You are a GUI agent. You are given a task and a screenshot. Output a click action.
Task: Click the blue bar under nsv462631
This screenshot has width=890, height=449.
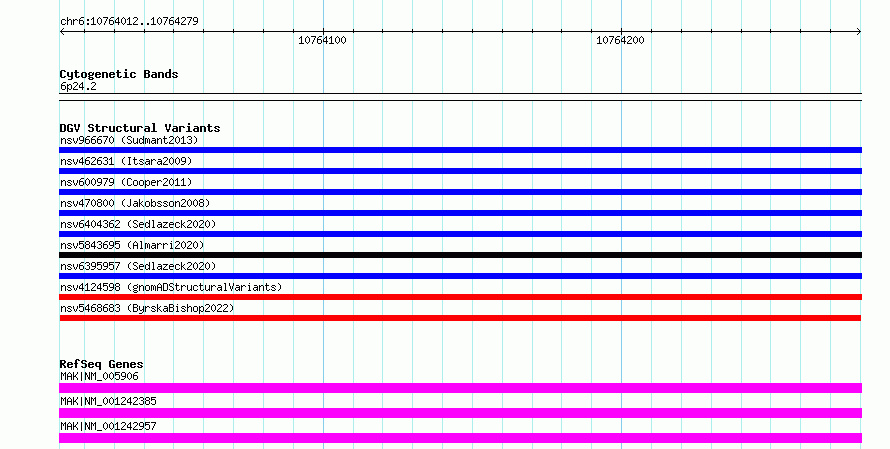460,171
